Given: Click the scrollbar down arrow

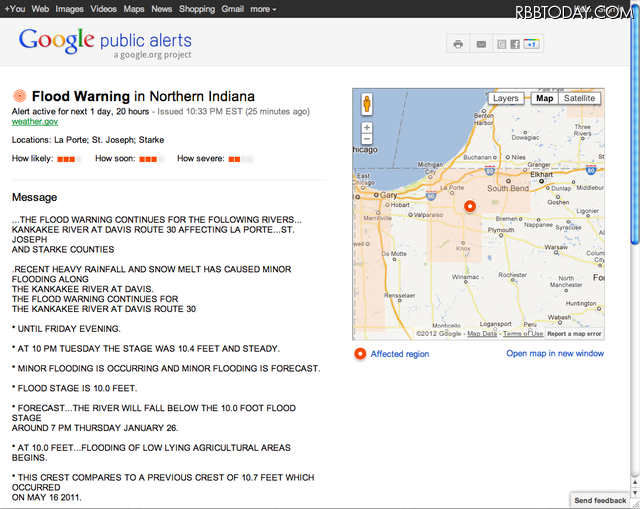Looking at the screenshot, I should click(x=635, y=493).
